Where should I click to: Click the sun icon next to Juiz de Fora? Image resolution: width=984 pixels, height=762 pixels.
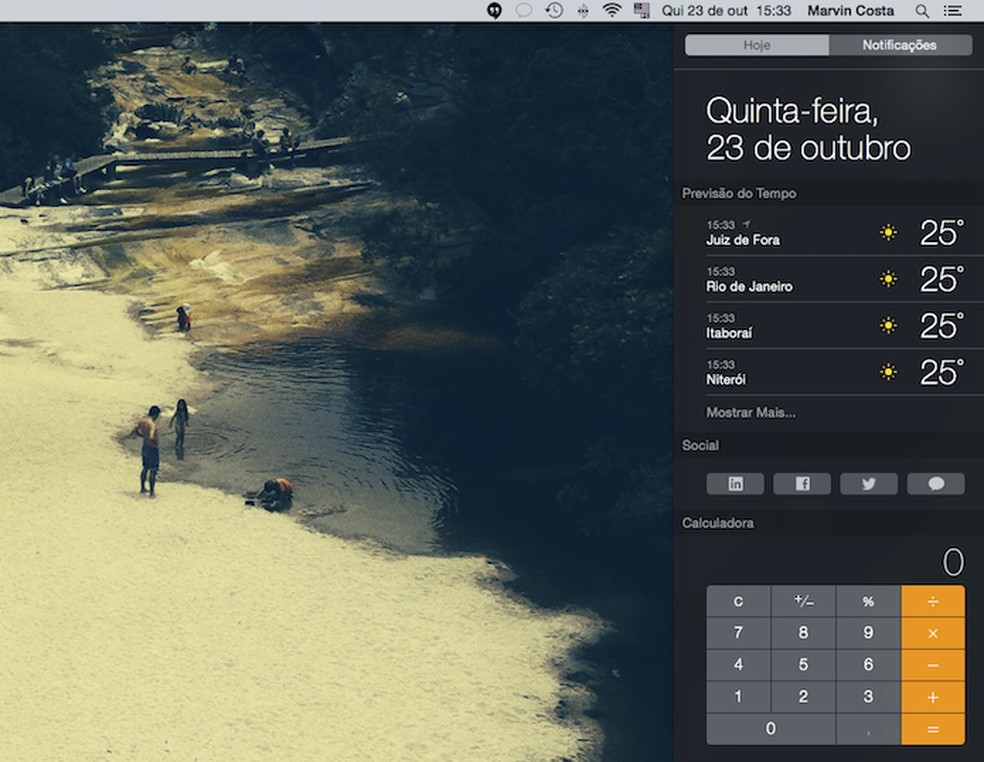[x=887, y=232]
